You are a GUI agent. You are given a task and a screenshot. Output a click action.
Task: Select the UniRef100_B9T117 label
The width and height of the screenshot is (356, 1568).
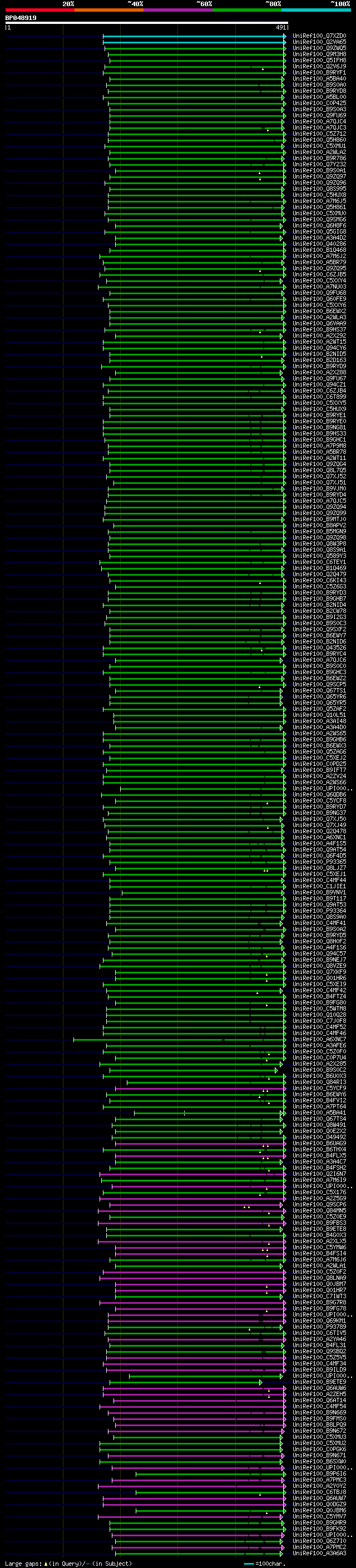coord(319,899)
